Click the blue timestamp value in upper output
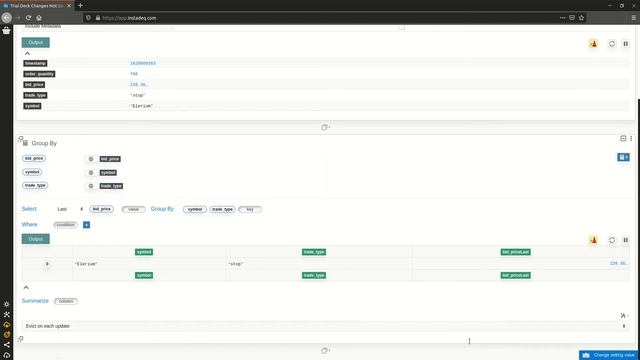Screen dimensions: 640x360 click(143, 63)
